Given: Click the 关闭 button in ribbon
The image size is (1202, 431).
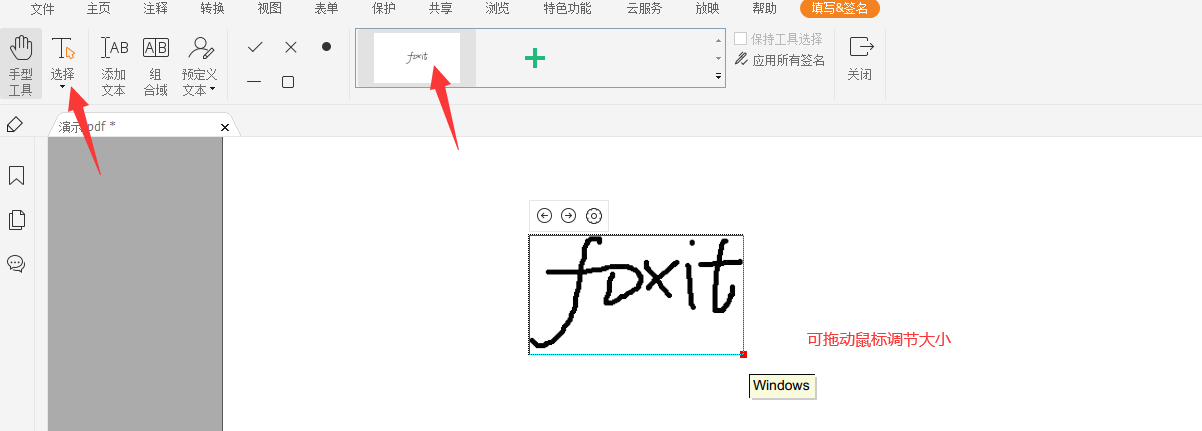Looking at the screenshot, I should pos(859,58).
